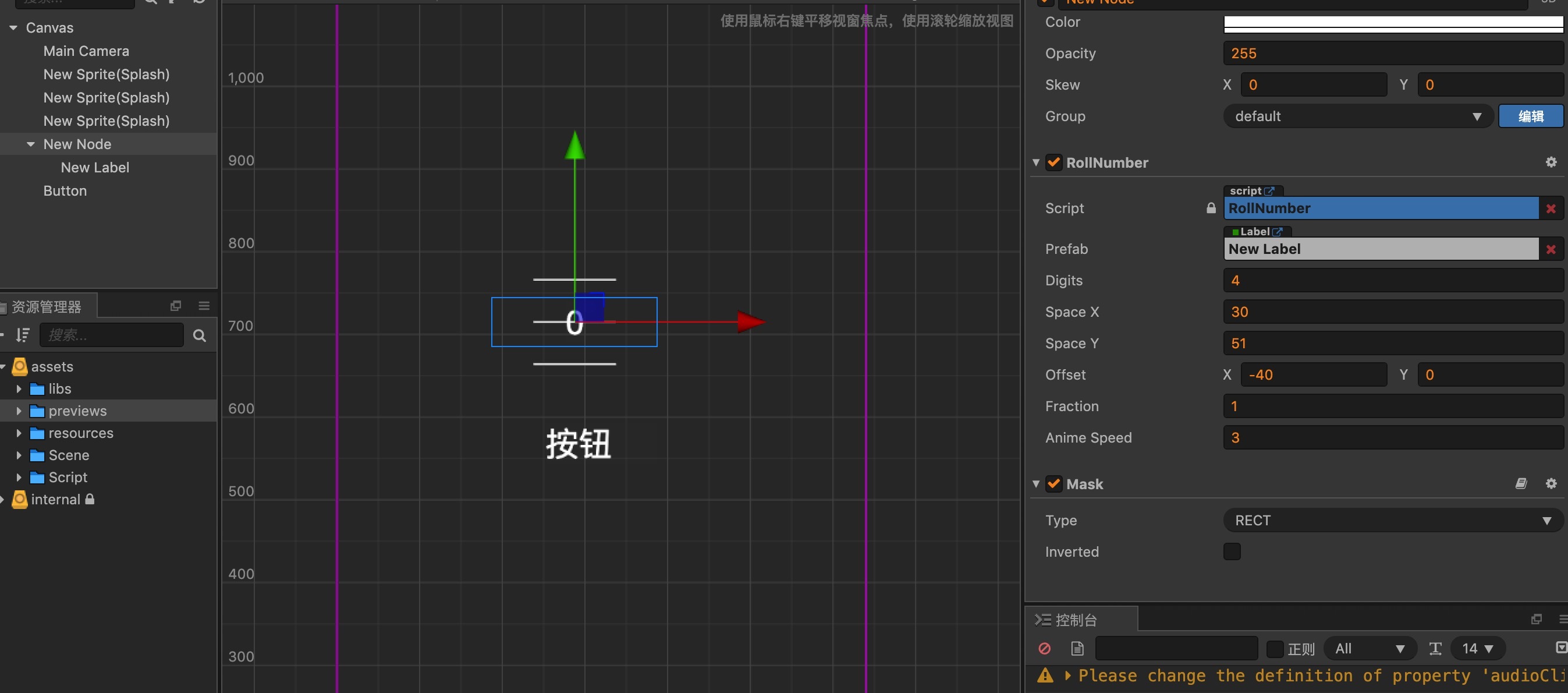Click the 编辑 group edit button
Image resolution: width=1568 pixels, height=693 pixels.
pos(1530,116)
